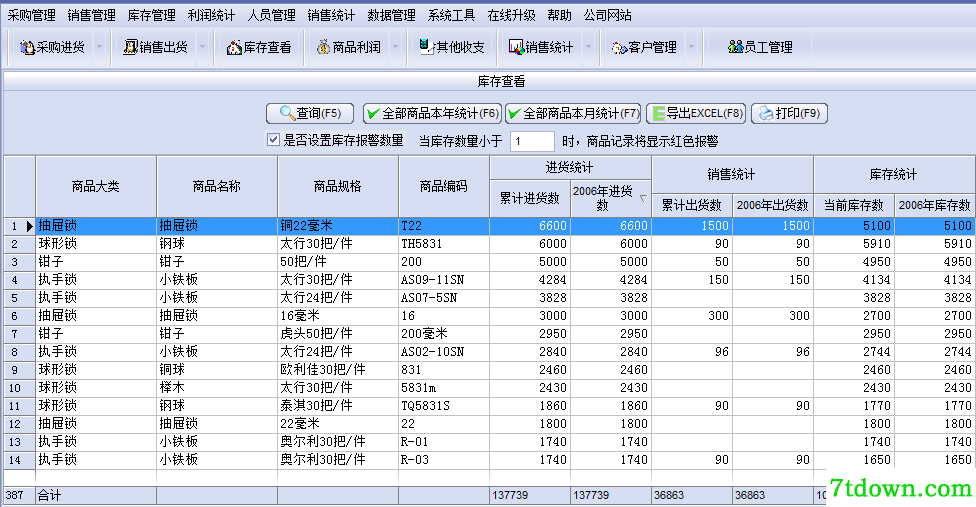Sort by the 商品大类 column header
This screenshot has height=507, width=976.
[96, 186]
